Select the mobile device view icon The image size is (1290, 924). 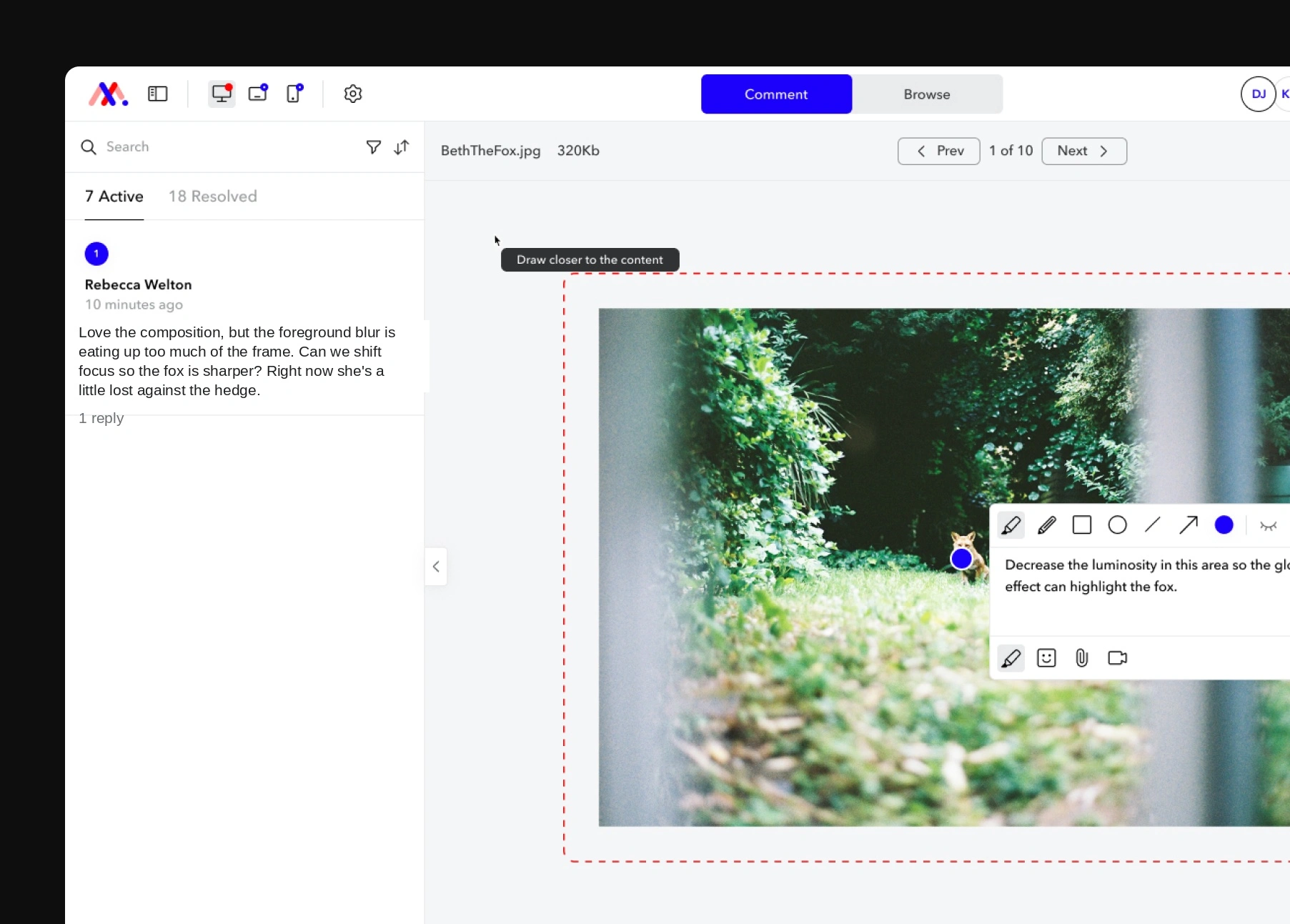click(294, 94)
